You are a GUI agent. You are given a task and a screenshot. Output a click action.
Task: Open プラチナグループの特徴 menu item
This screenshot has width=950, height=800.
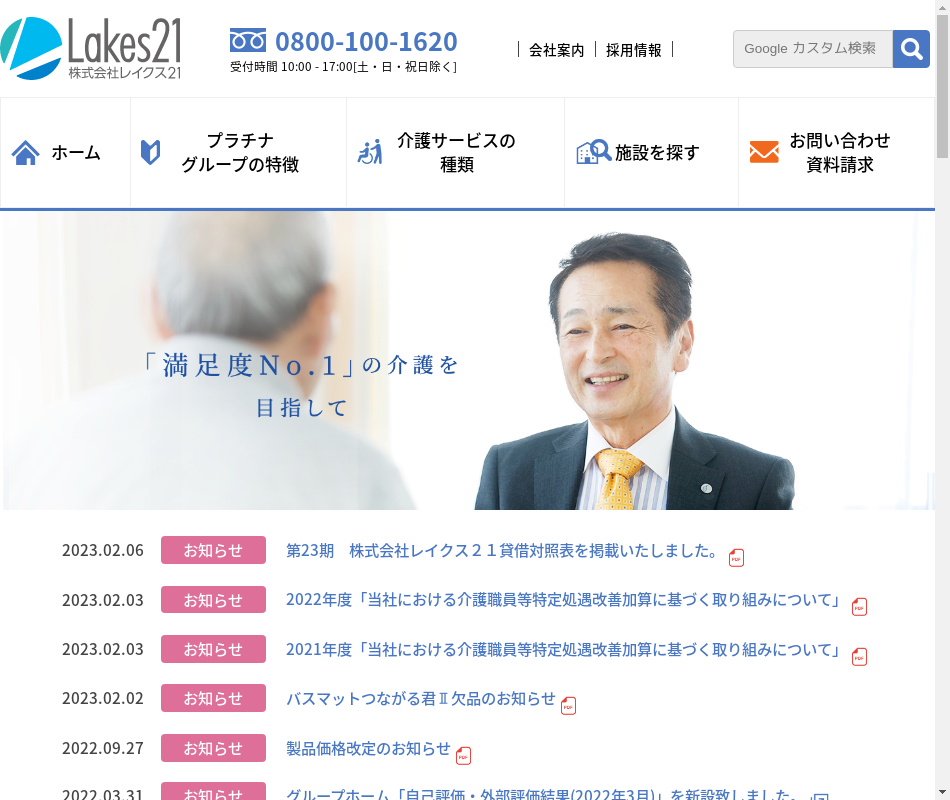[x=239, y=153]
